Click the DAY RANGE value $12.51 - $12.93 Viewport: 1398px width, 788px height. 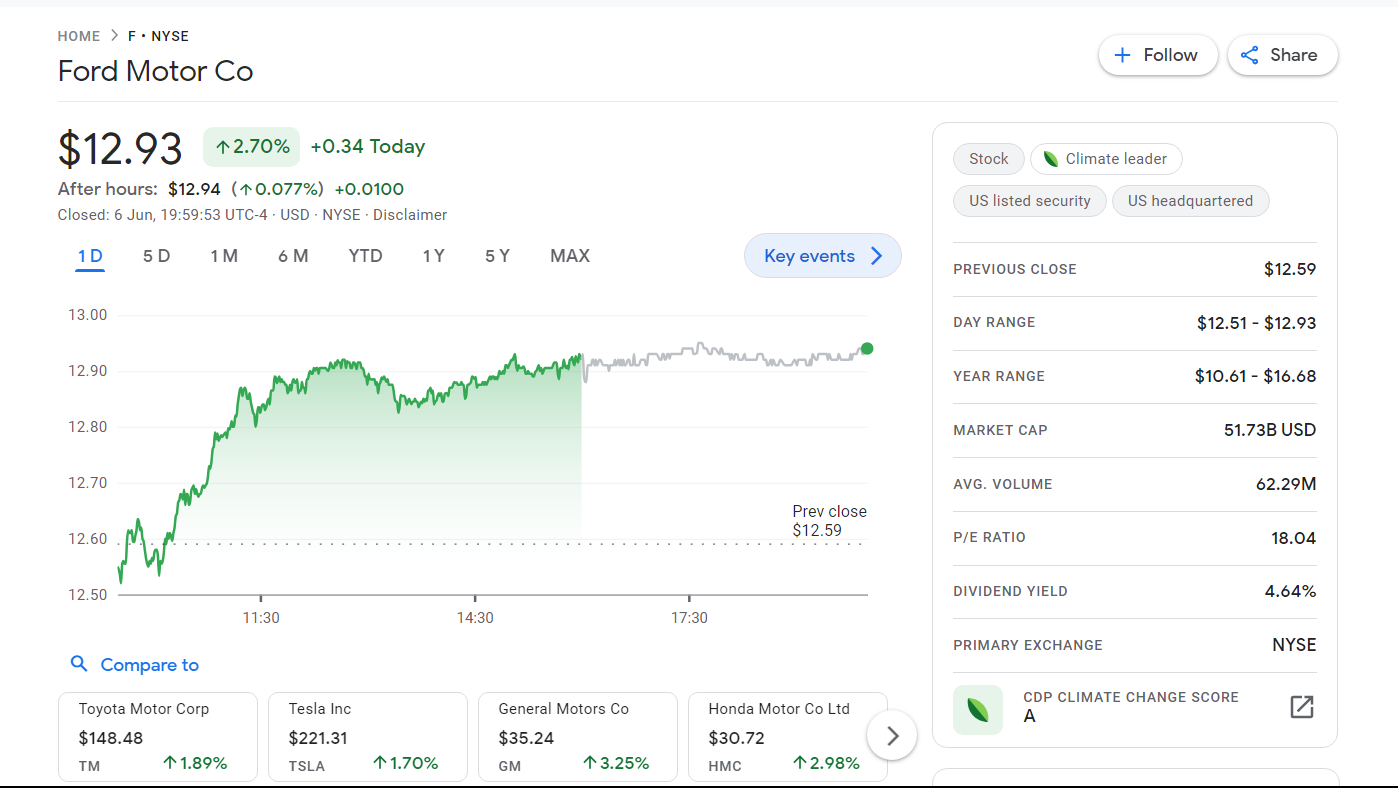coord(1256,323)
